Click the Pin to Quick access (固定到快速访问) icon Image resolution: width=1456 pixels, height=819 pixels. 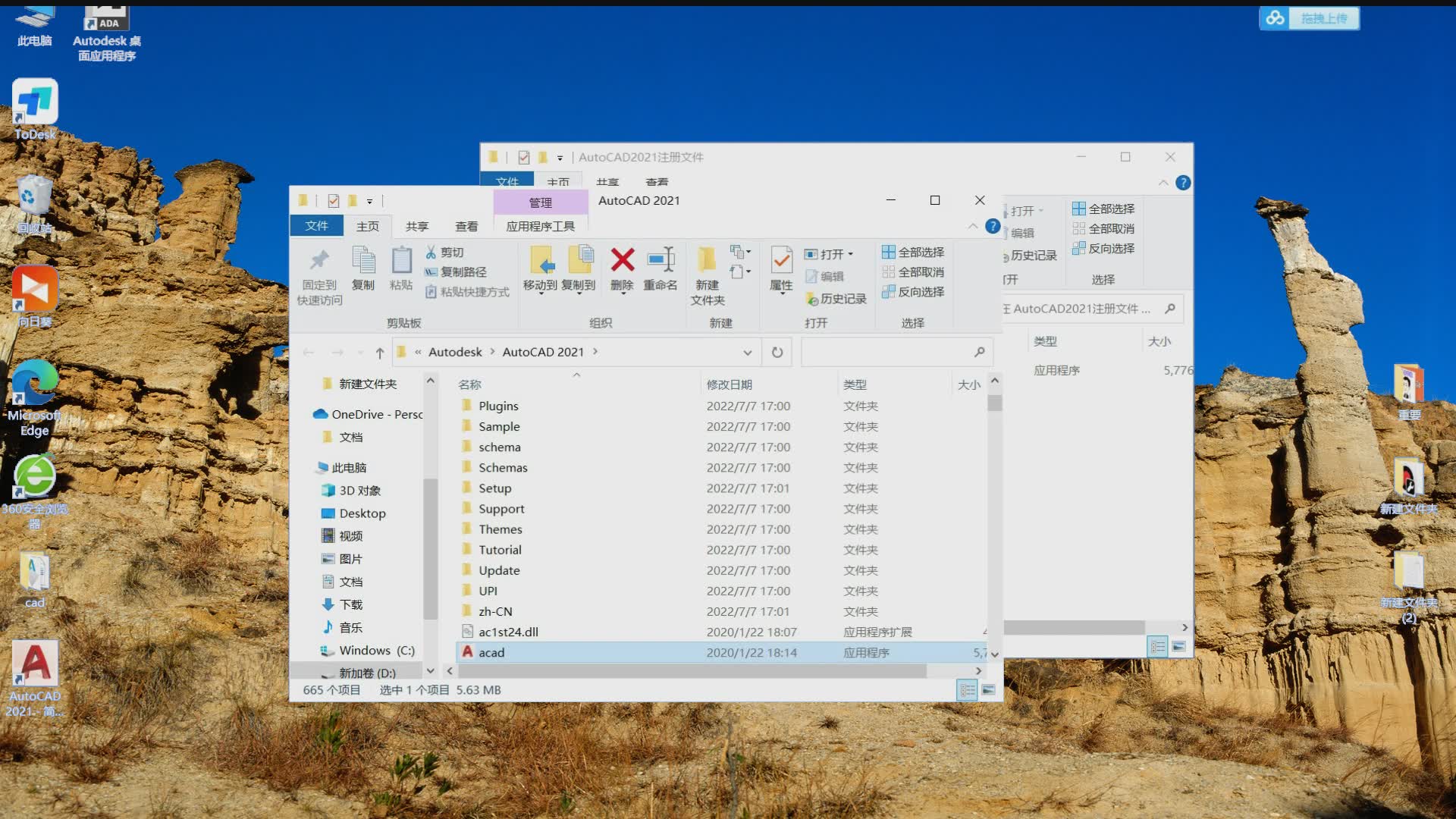coord(319,261)
